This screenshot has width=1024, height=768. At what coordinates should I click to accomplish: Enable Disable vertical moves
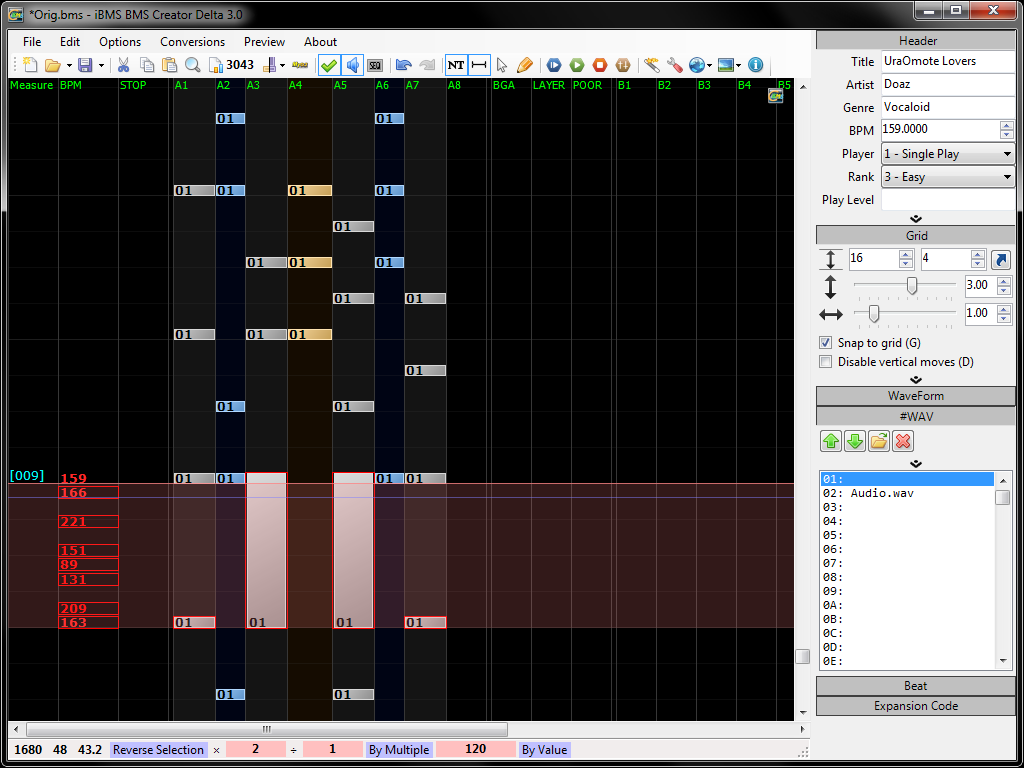pos(825,362)
